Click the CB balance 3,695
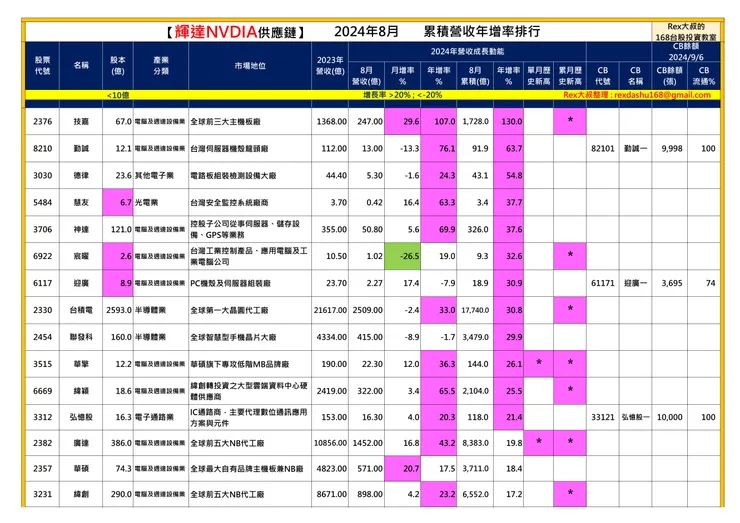Image resolution: width=740 pixels, height=523 pixels. 672,283
